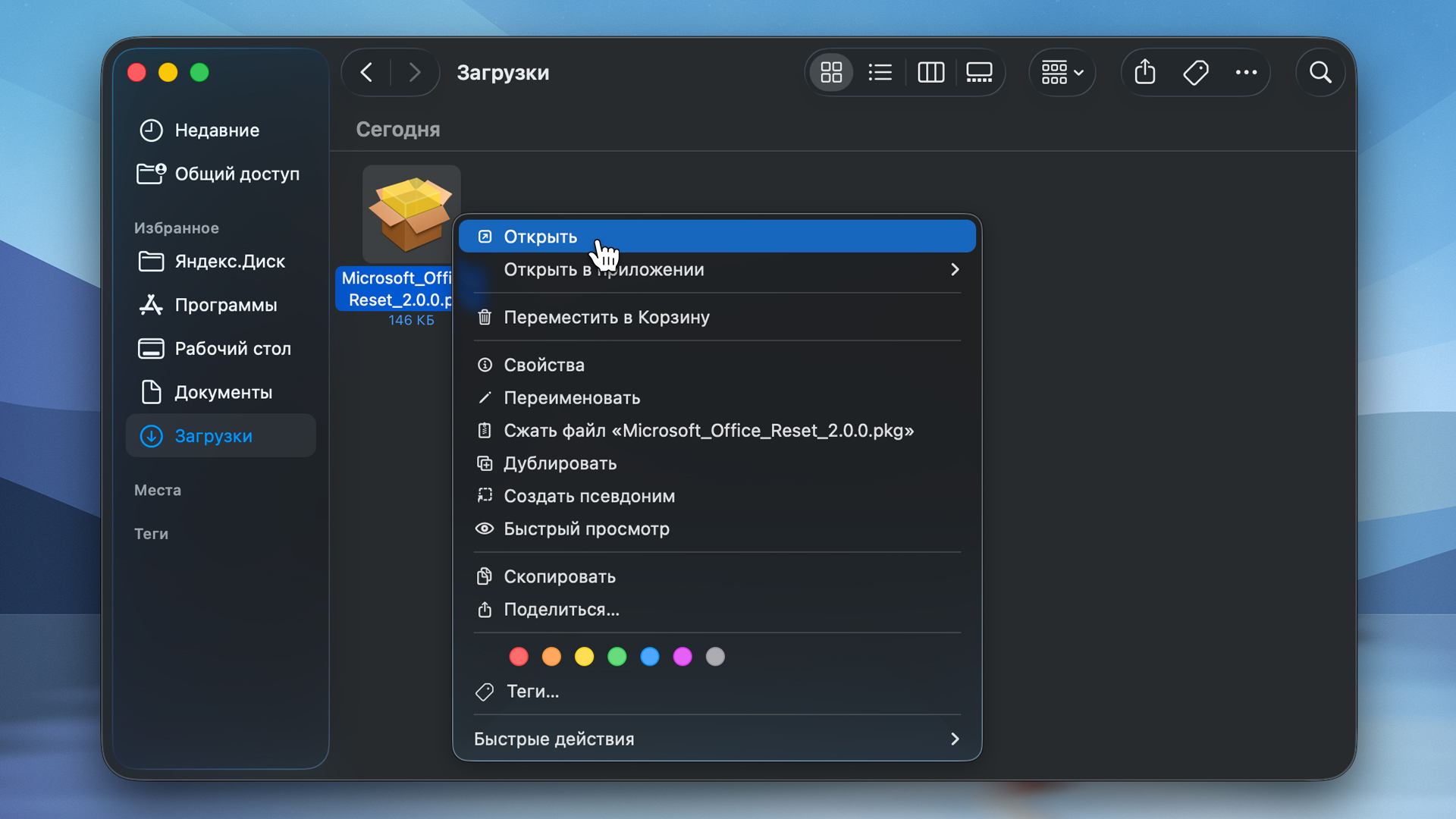Select the Microsoft_Office_Reset pkg file thumbnail
Viewport: 1456px width, 819px height.
point(411,215)
